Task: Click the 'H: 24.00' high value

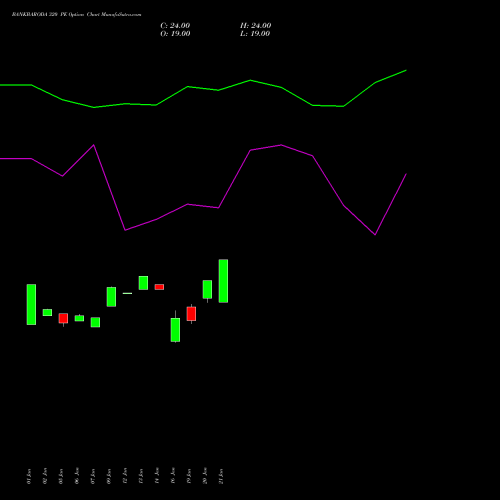Action: pos(255,26)
